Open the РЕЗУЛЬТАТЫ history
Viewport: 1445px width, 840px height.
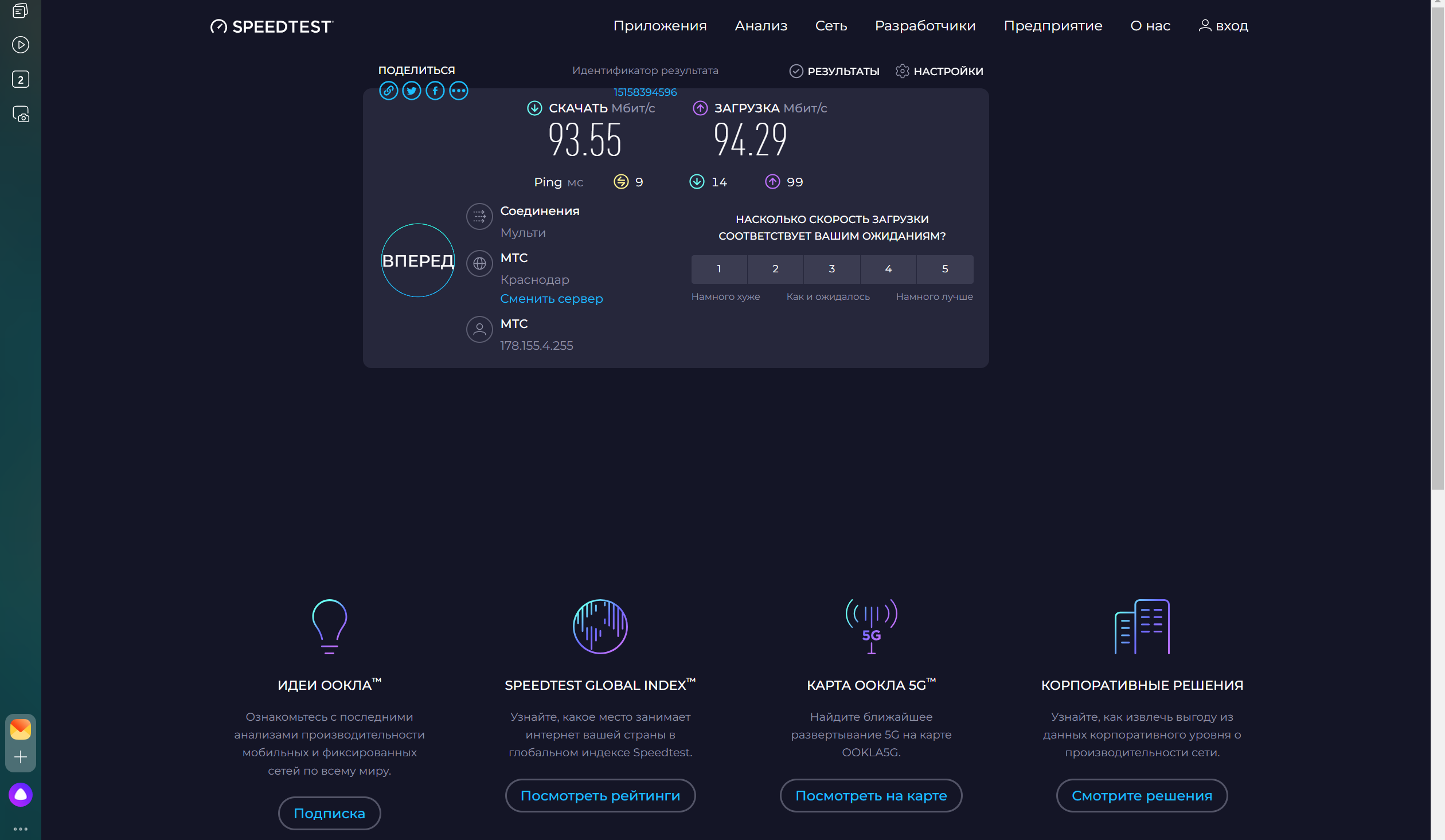[x=834, y=71]
